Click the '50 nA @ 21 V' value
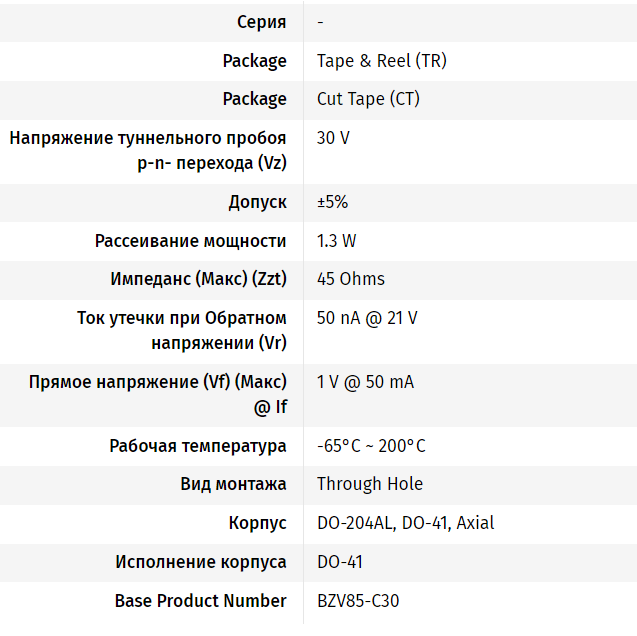The width and height of the screenshot is (637, 636). pos(367,318)
